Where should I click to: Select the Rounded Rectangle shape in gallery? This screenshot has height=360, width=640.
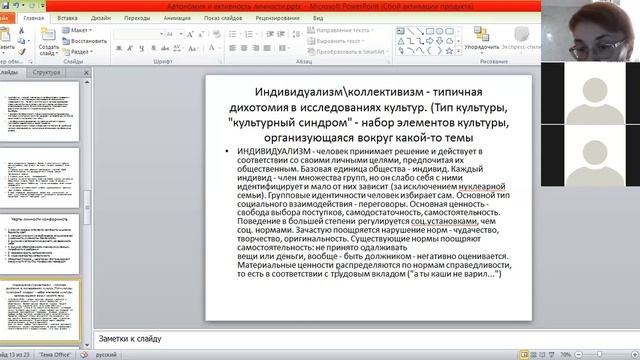pos(449,31)
